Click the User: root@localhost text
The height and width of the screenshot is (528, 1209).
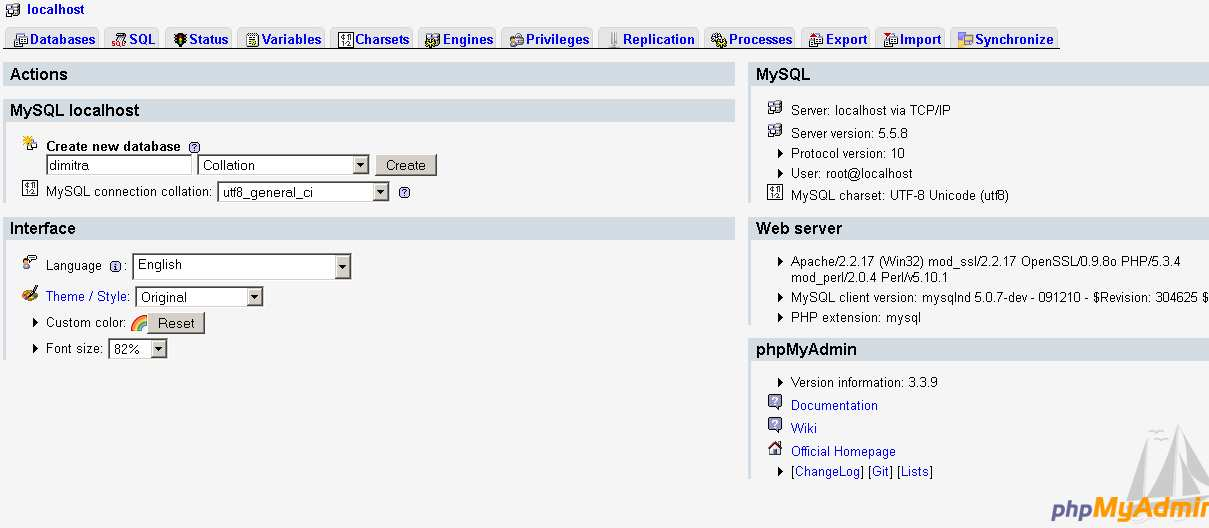[851, 174]
